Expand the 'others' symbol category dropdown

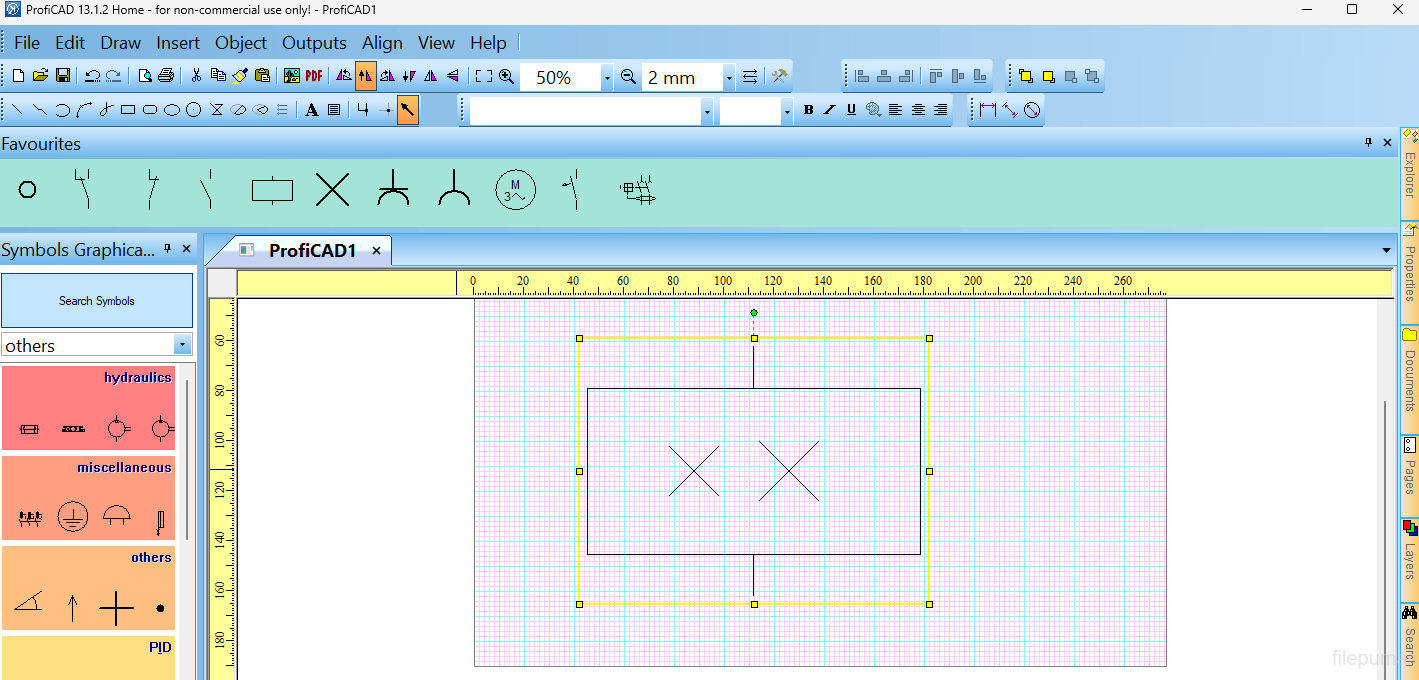click(x=182, y=345)
